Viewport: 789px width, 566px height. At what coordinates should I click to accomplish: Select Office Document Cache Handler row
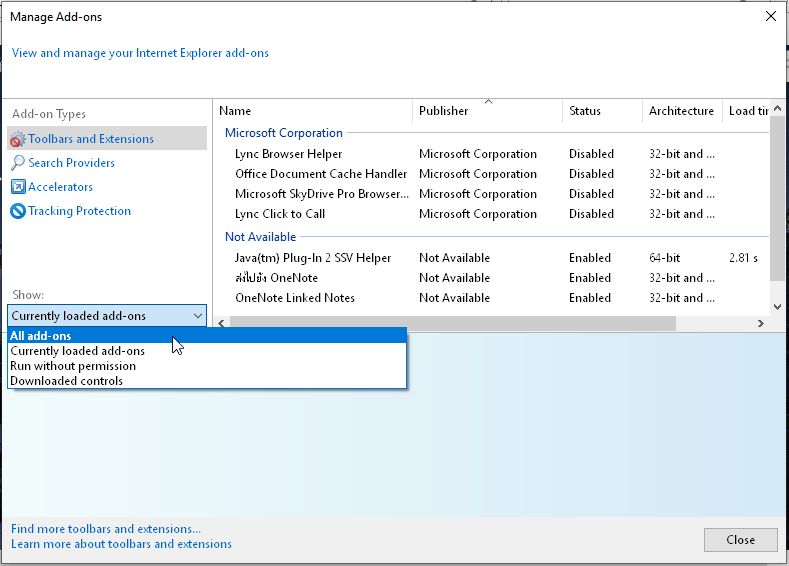[x=492, y=174]
